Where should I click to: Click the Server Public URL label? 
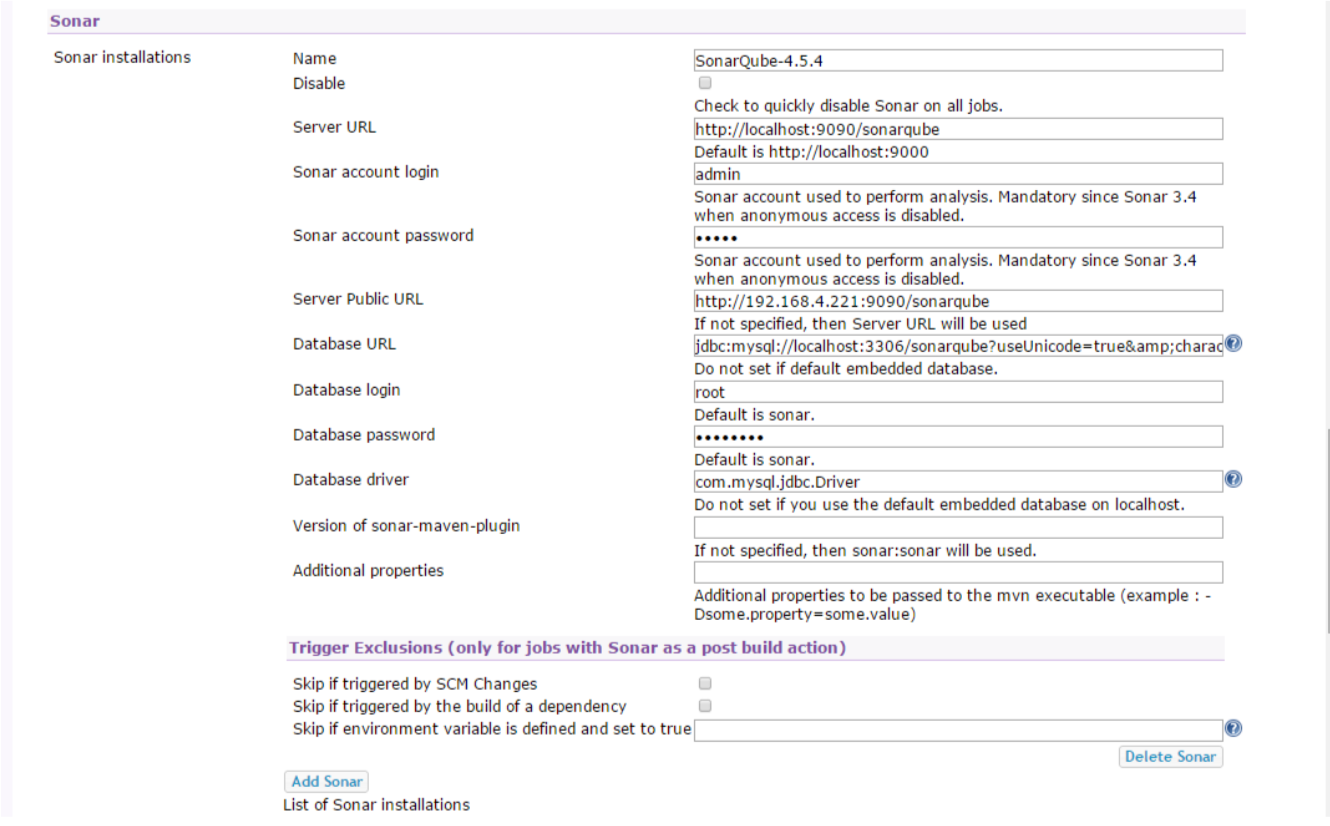(x=358, y=299)
